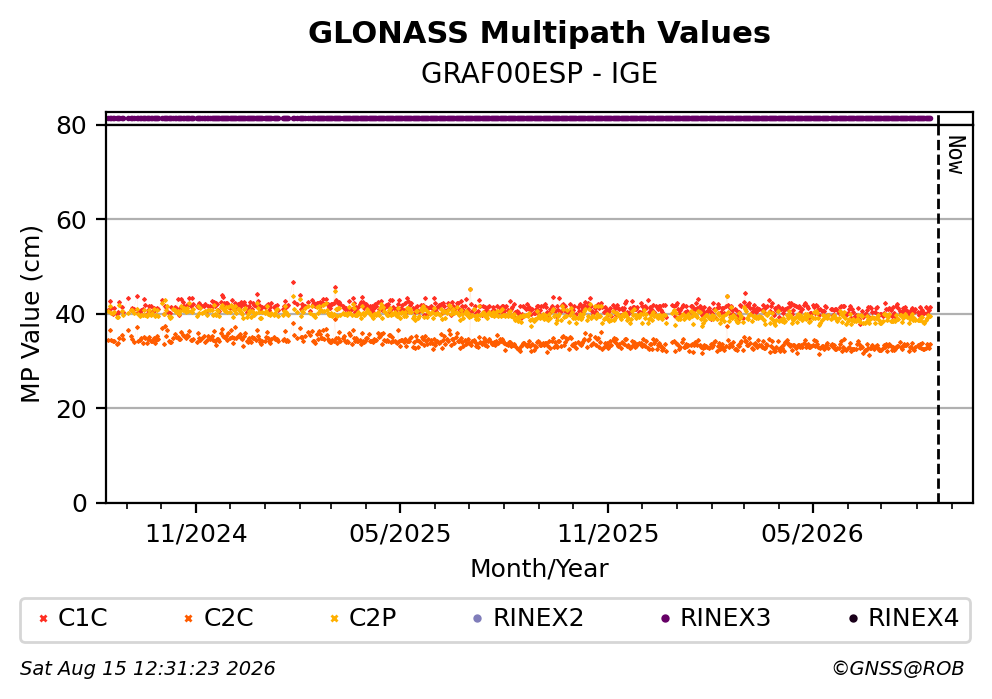Click the dashed Now marker line

pyautogui.click(x=938, y=309)
